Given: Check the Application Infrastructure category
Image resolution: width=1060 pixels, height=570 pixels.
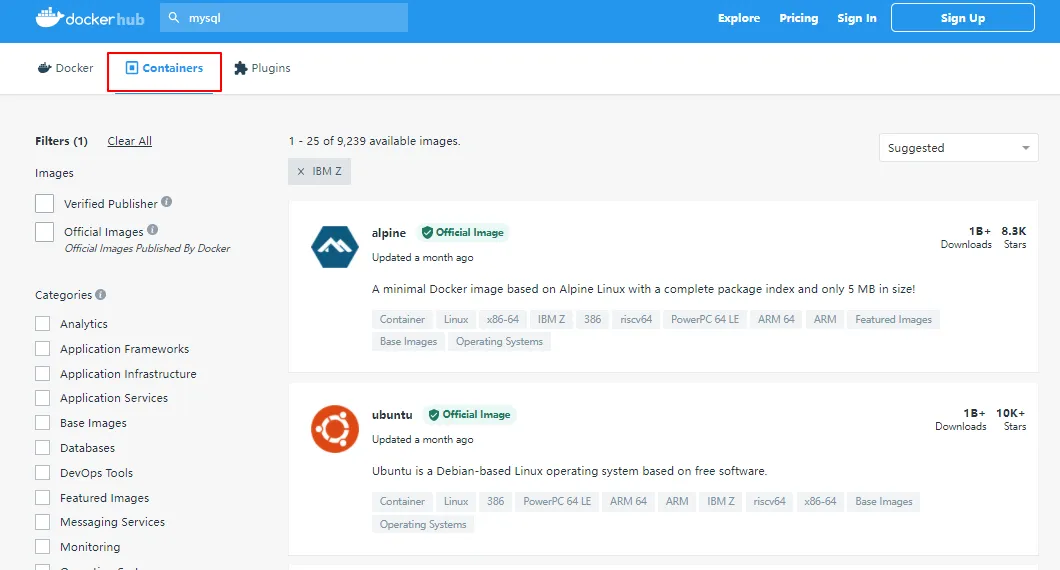Looking at the screenshot, I should pyautogui.click(x=43, y=373).
